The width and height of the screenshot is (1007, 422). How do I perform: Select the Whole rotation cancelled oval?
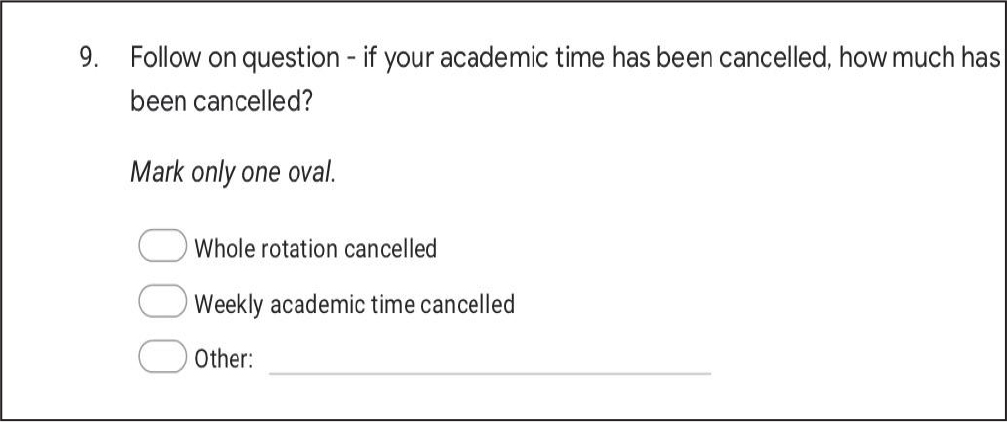(162, 246)
